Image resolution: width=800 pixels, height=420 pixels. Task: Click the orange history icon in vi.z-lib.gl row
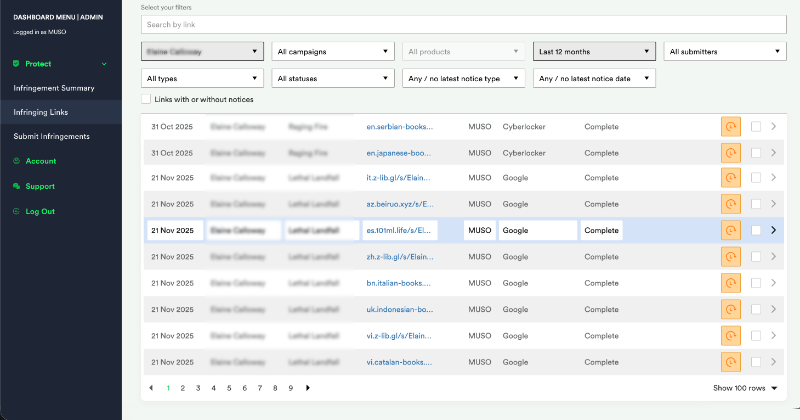click(731, 336)
